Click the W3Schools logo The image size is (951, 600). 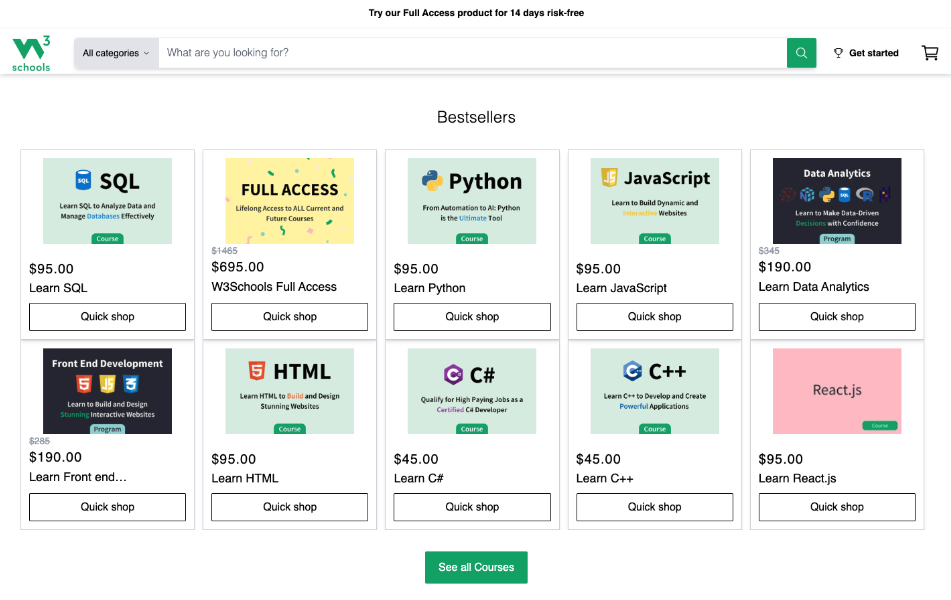[x=31, y=53]
